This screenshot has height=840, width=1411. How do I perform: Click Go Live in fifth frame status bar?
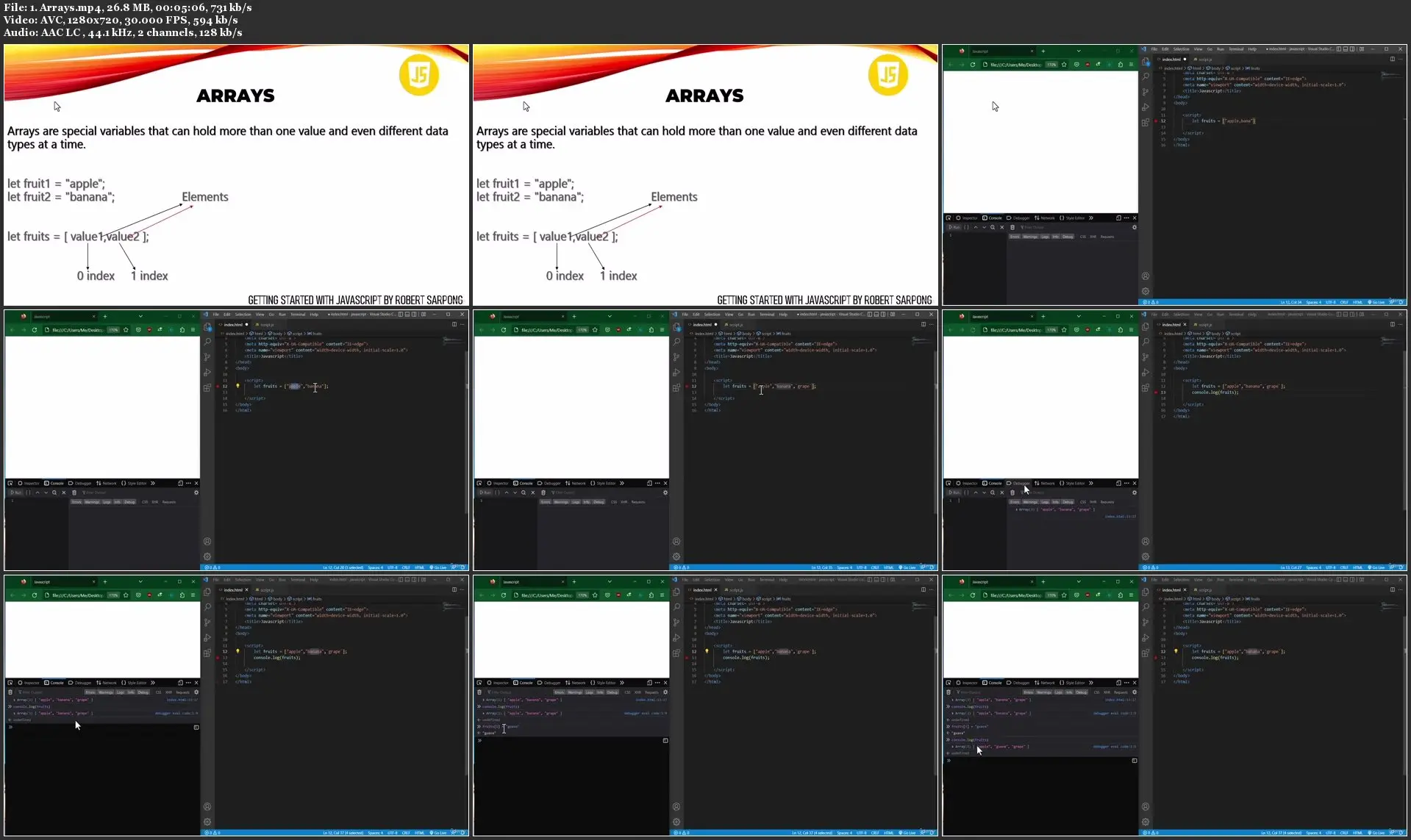909,567
